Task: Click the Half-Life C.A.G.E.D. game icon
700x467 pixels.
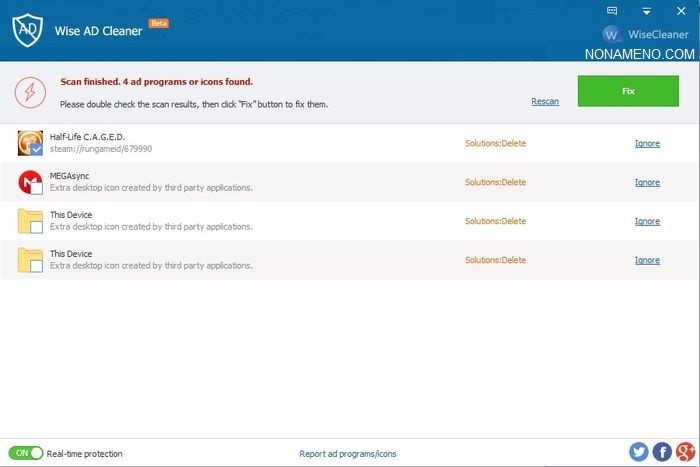Action: tap(29, 142)
